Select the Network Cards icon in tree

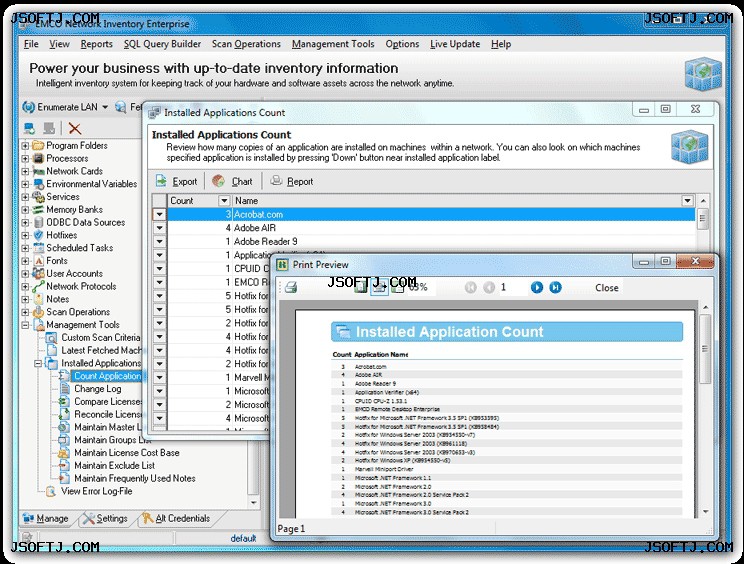(38, 171)
